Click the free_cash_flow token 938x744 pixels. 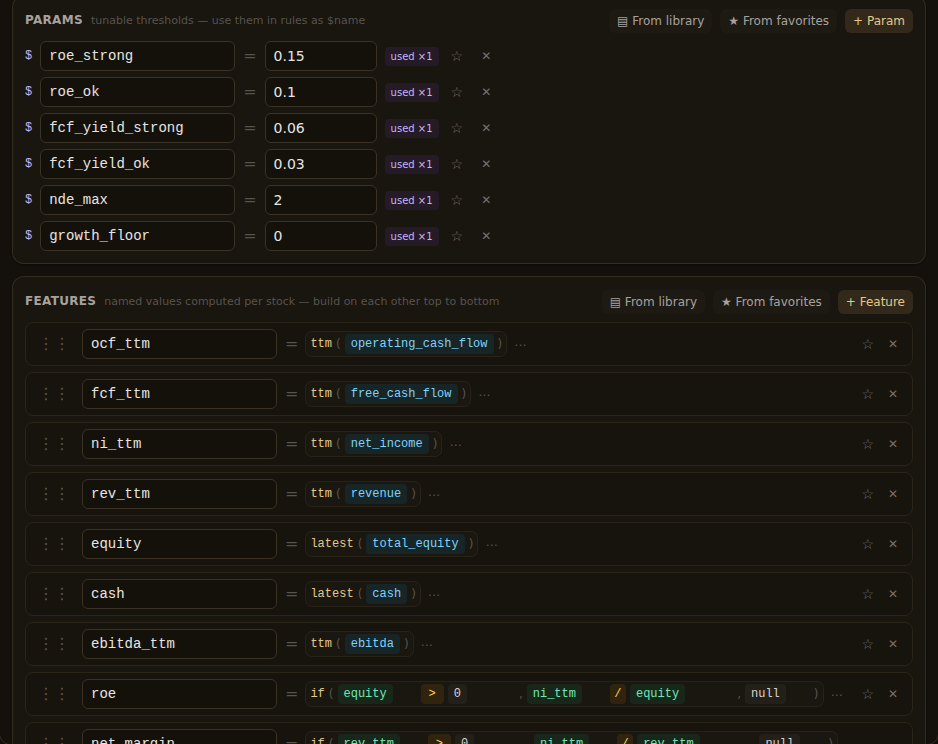(401, 393)
